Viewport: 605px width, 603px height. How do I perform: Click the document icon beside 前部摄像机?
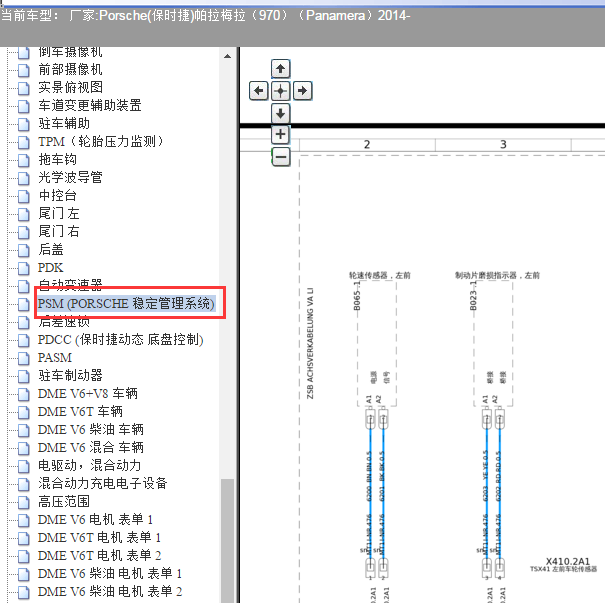pyautogui.click(x=24, y=70)
